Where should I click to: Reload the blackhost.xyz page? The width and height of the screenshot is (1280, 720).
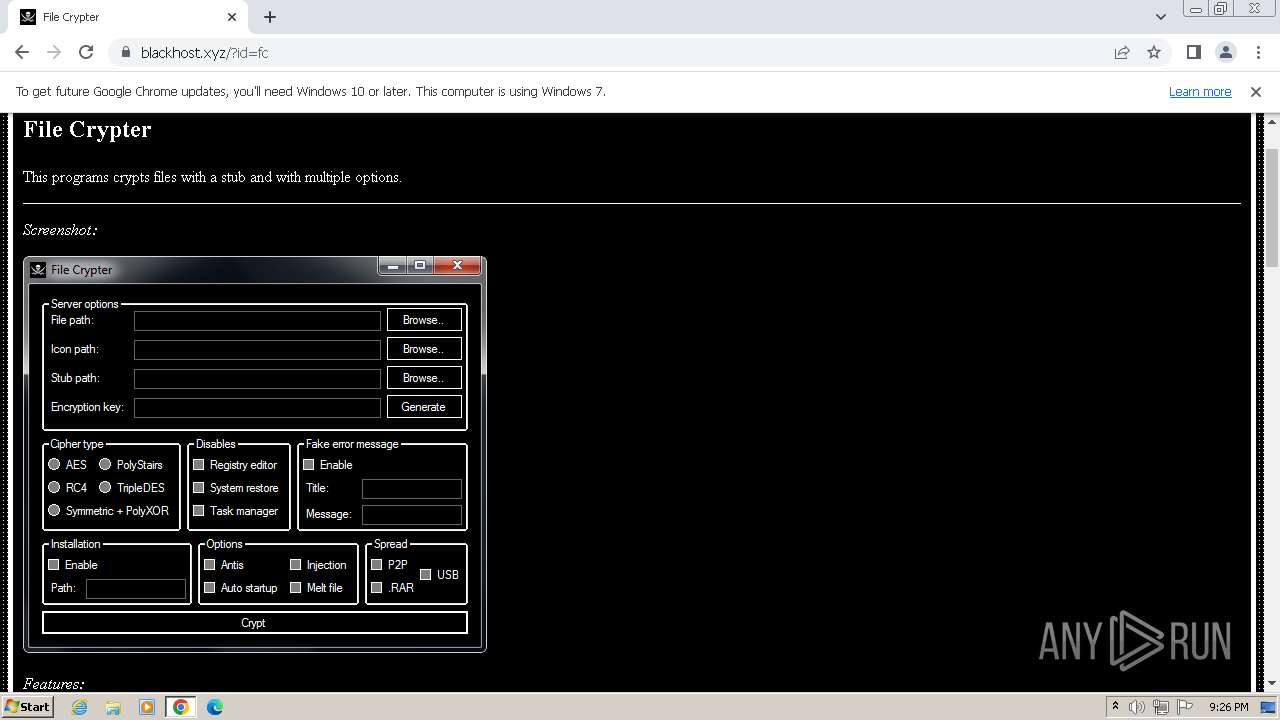coord(86,52)
